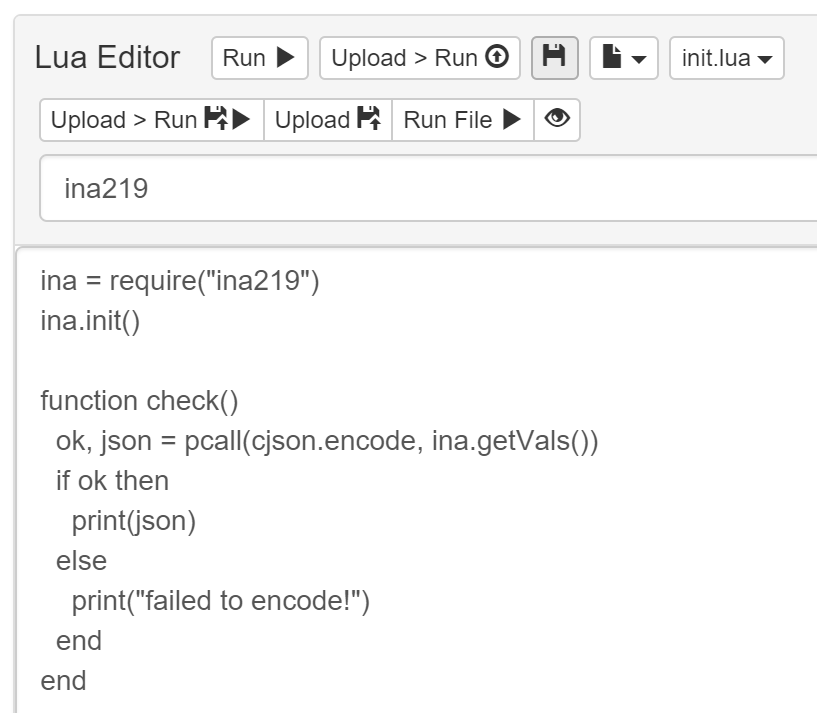Click the require("ina219") line in the editor
Image resolution: width=817 pixels, height=713 pixels.
coord(179,281)
